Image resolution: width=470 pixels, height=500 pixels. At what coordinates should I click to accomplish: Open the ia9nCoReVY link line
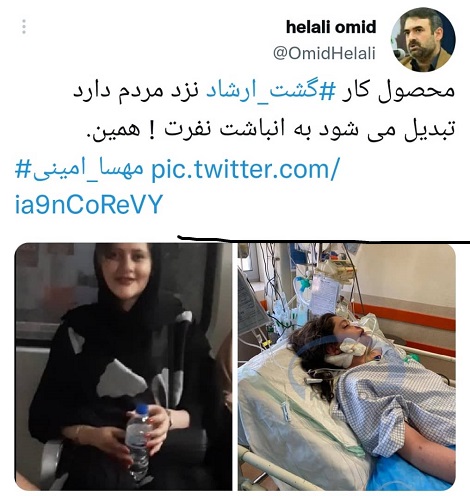89,204
